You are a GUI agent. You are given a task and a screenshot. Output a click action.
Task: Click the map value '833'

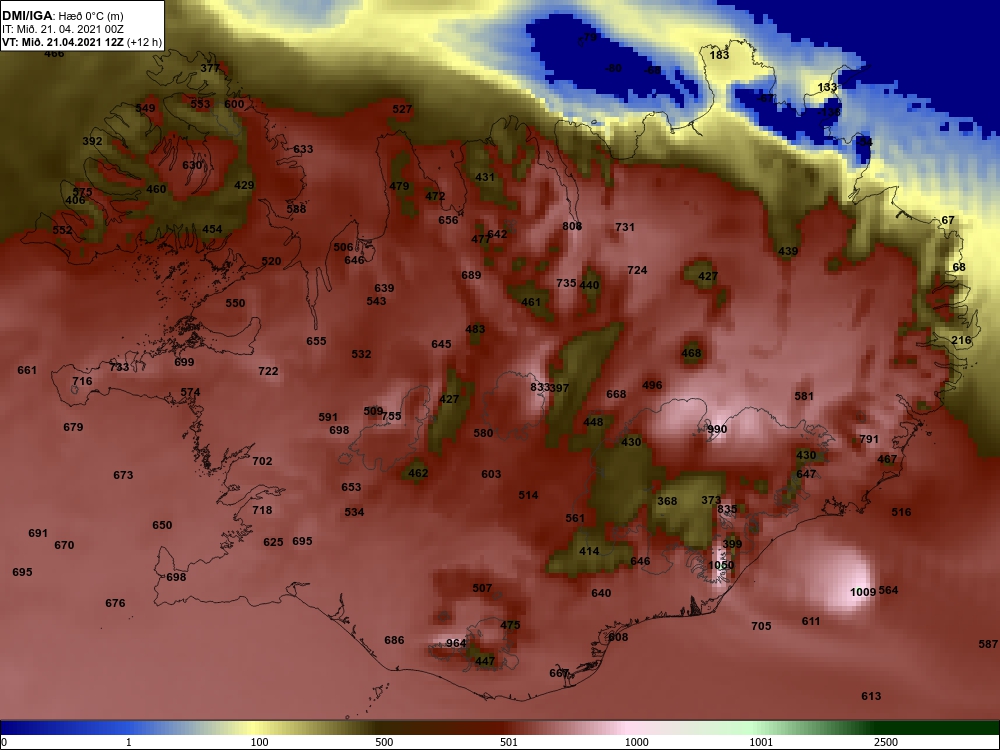540,388
